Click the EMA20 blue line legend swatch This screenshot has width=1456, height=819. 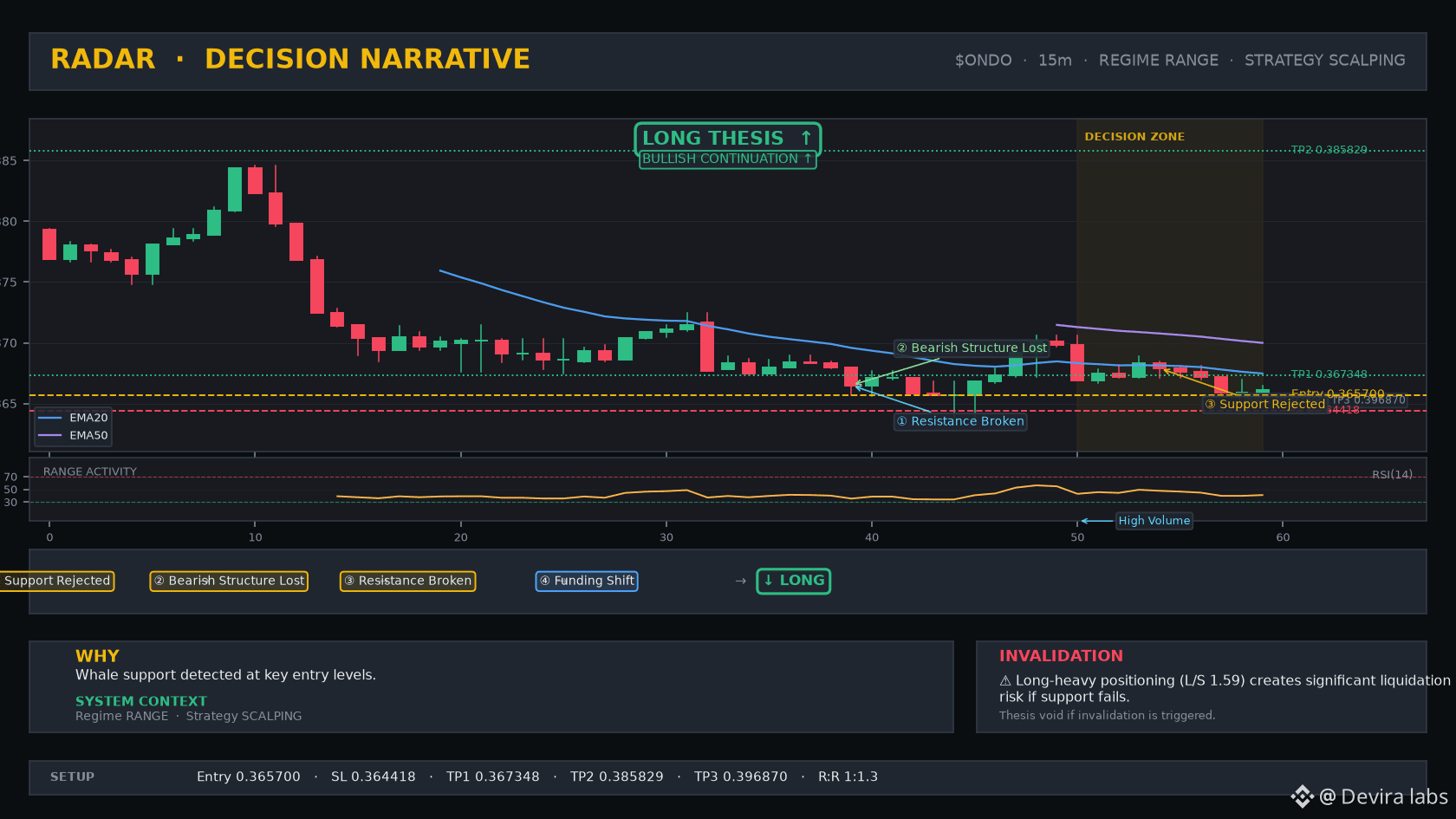50,418
